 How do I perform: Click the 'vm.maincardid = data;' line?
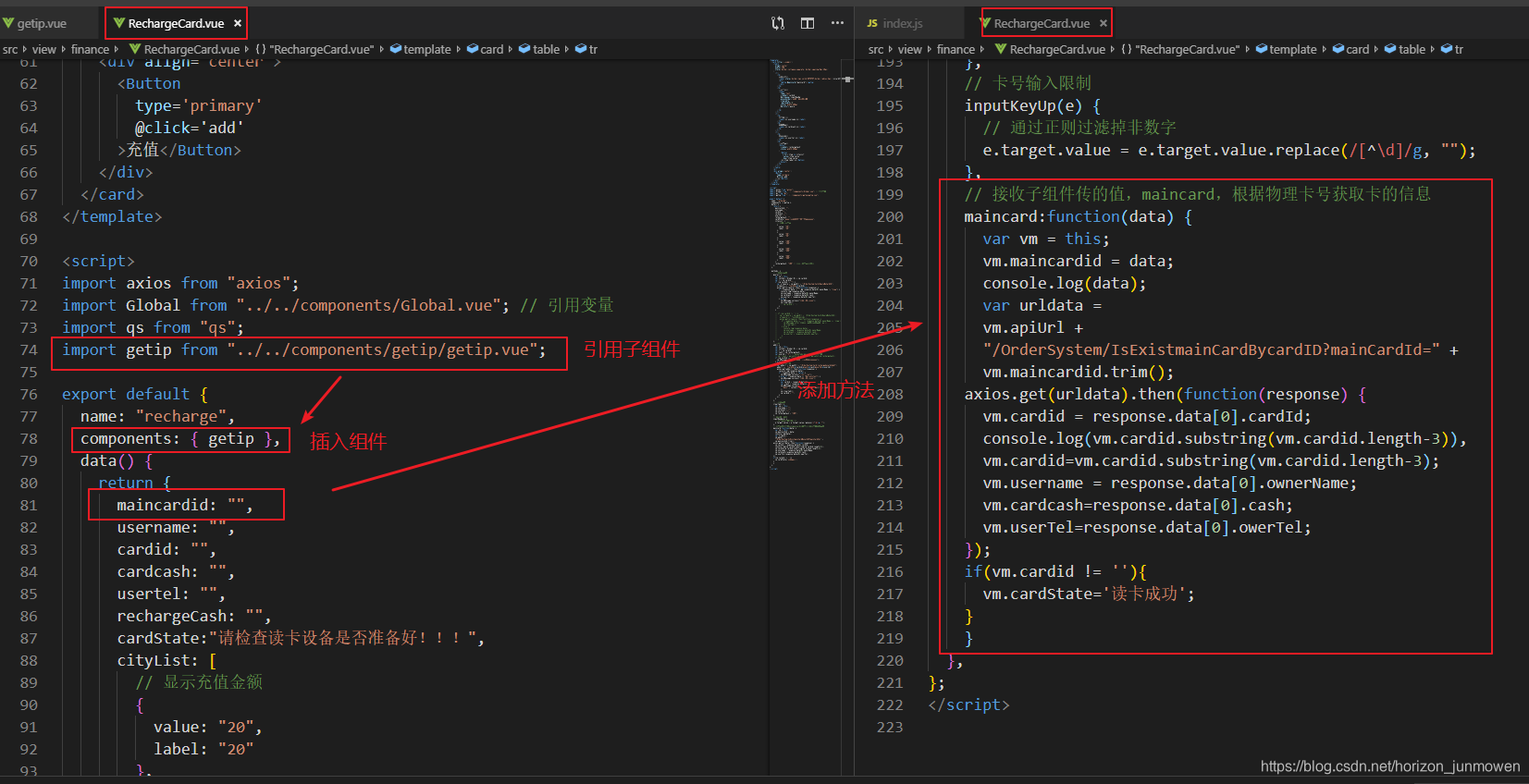tap(1079, 261)
